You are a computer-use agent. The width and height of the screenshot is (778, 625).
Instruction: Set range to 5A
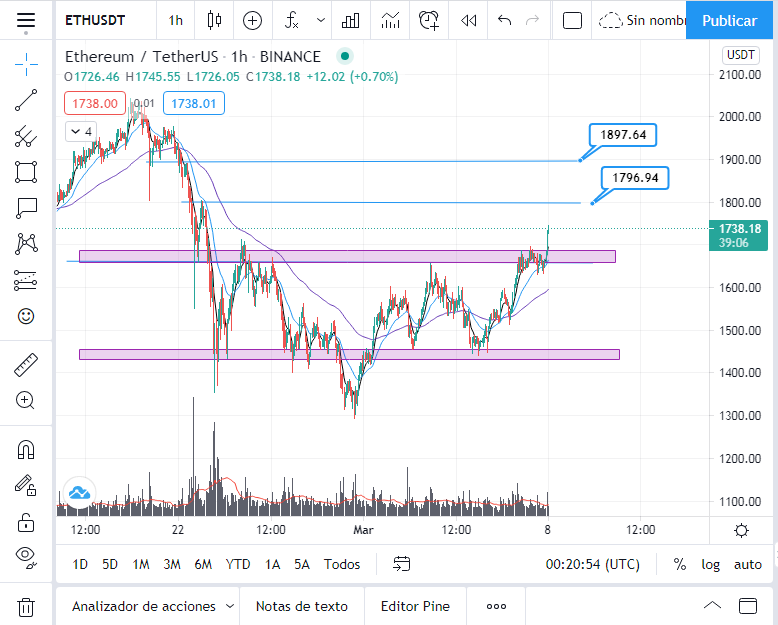tap(302, 564)
